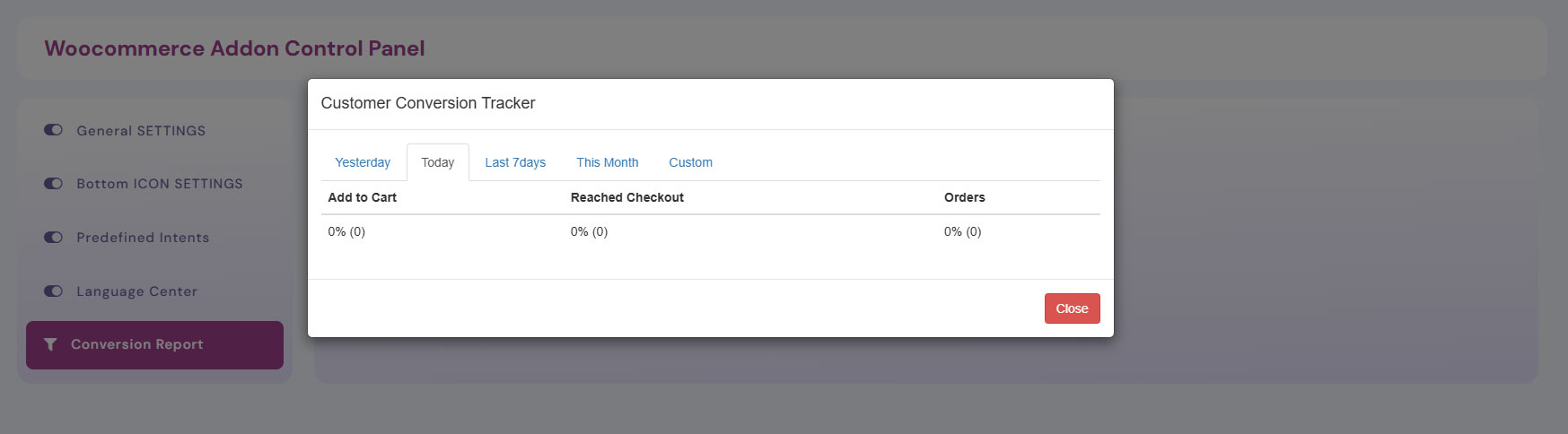Open General SETTINGS in sidebar
1568x434 pixels.
pos(141,131)
